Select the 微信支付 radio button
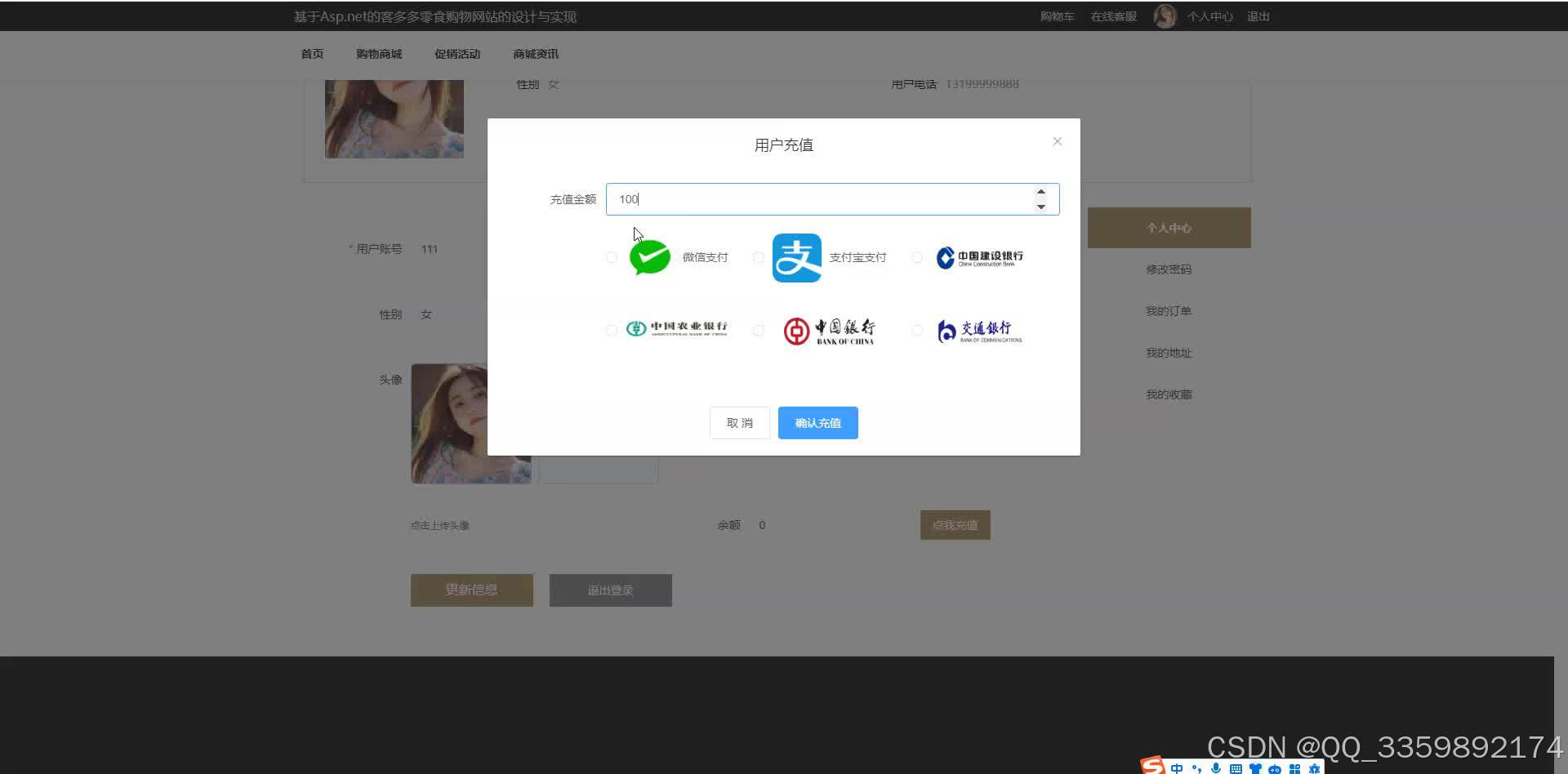Image resolution: width=1568 pixels, height=774 pixels. pos(612,257)
